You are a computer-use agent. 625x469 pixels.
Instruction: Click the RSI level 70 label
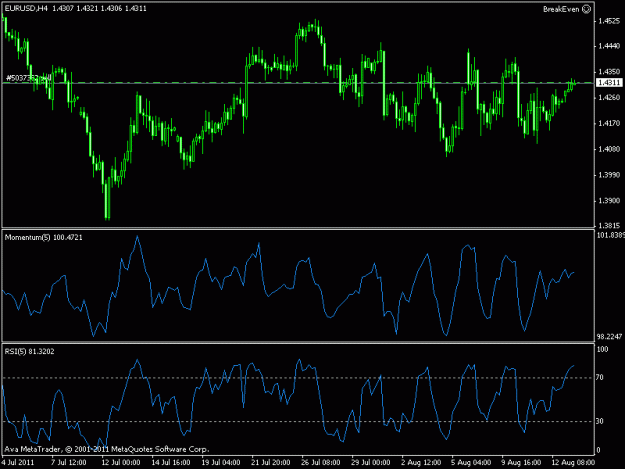point(600,377)
